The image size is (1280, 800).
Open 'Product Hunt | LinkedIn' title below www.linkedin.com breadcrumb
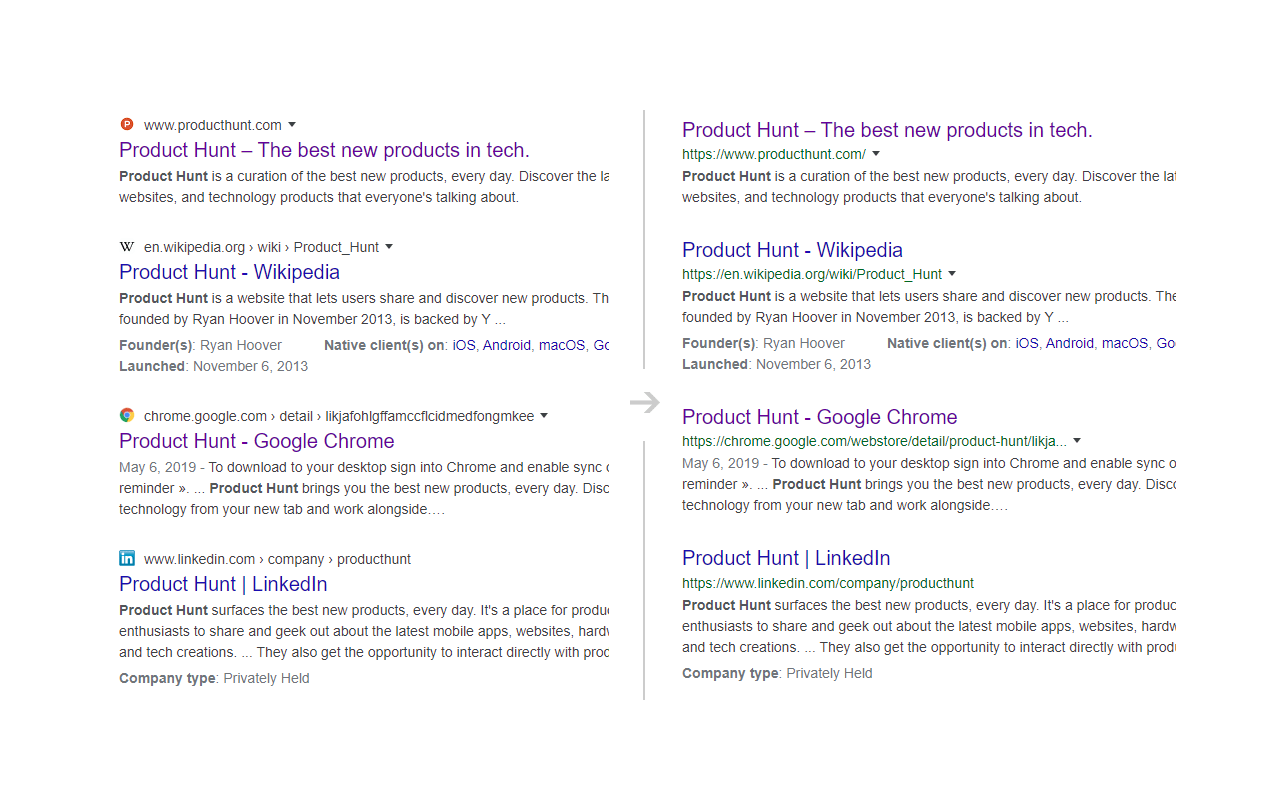(x=223, y=584)
